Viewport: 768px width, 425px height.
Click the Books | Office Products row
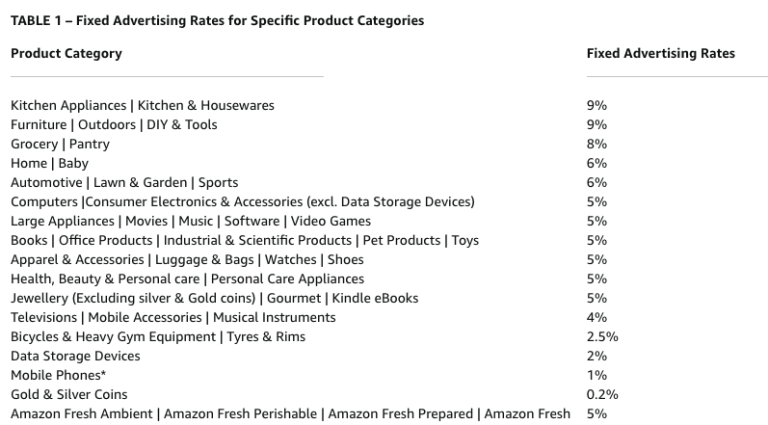pos(244,241)
